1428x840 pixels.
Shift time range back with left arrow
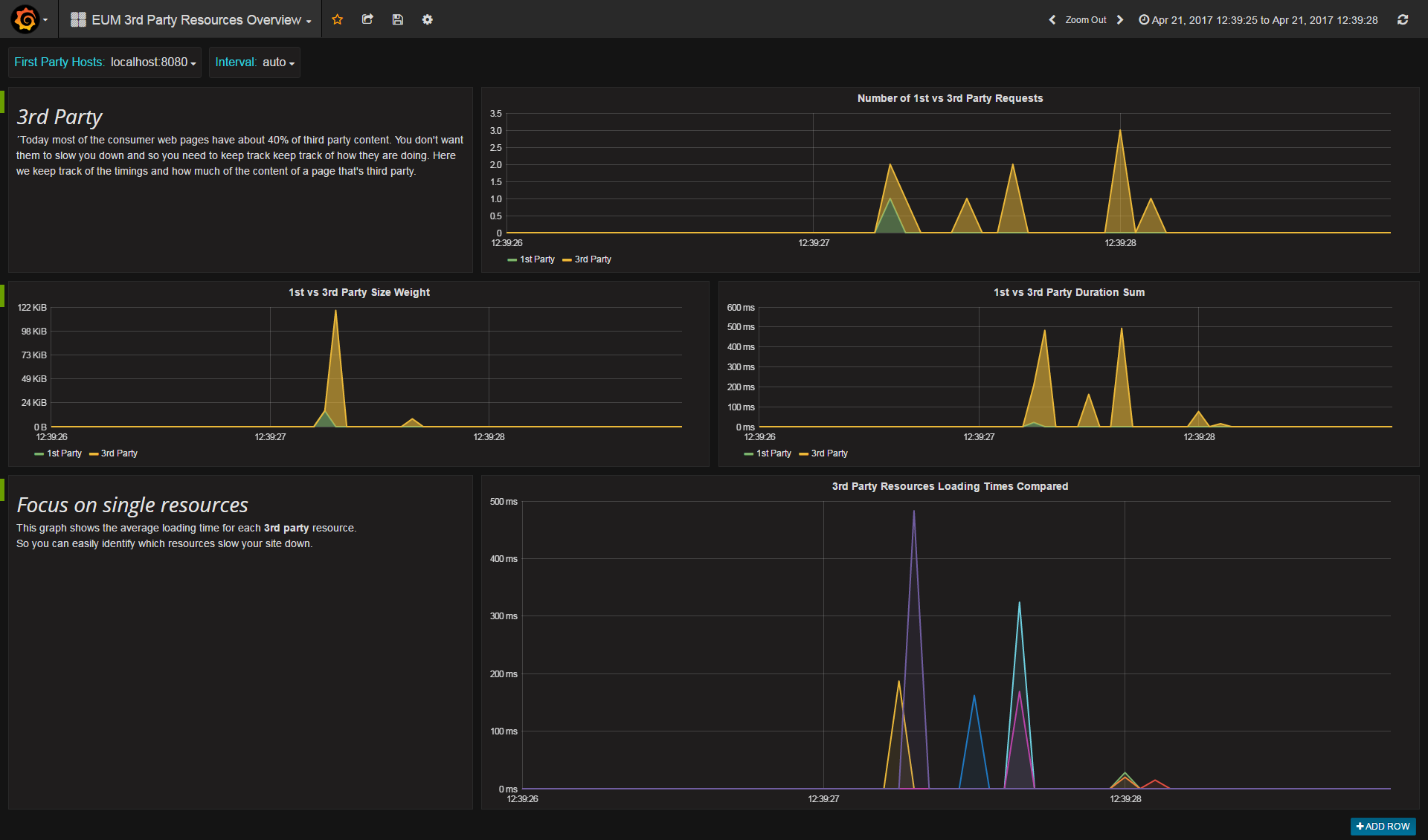pyautogui.click(x=1052, y=20)
